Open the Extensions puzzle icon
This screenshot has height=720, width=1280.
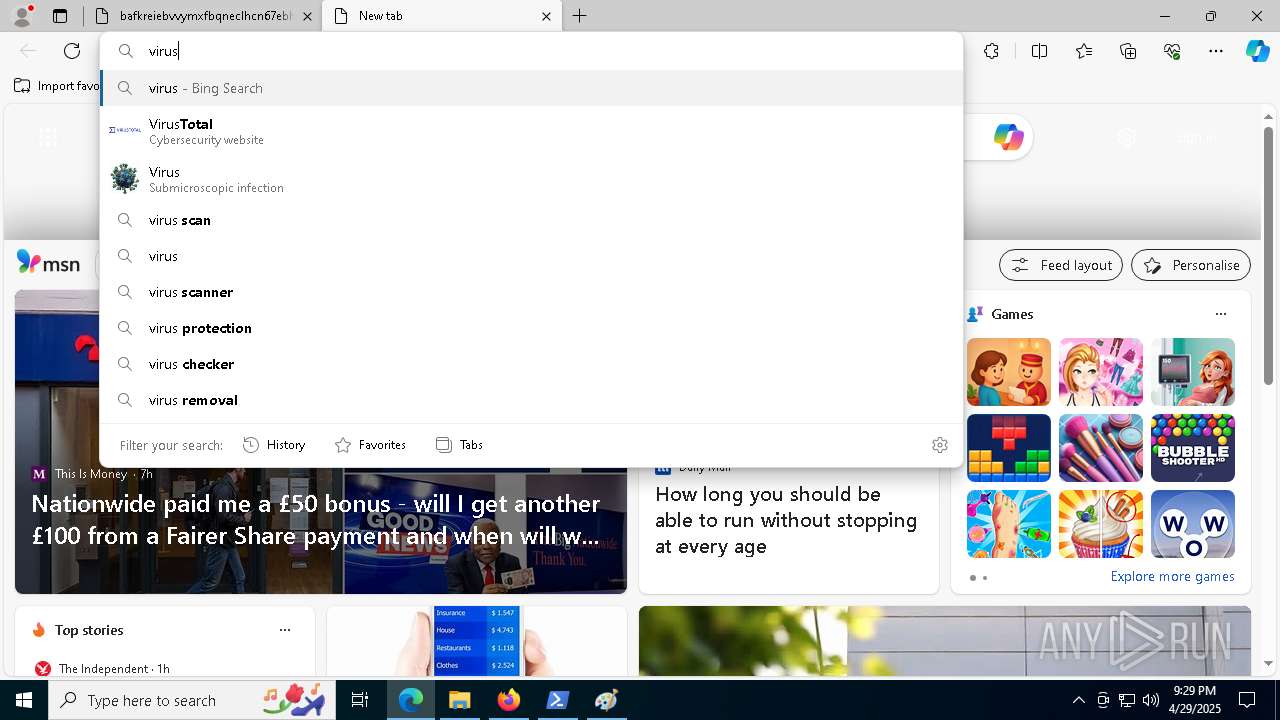pos(991,51)
